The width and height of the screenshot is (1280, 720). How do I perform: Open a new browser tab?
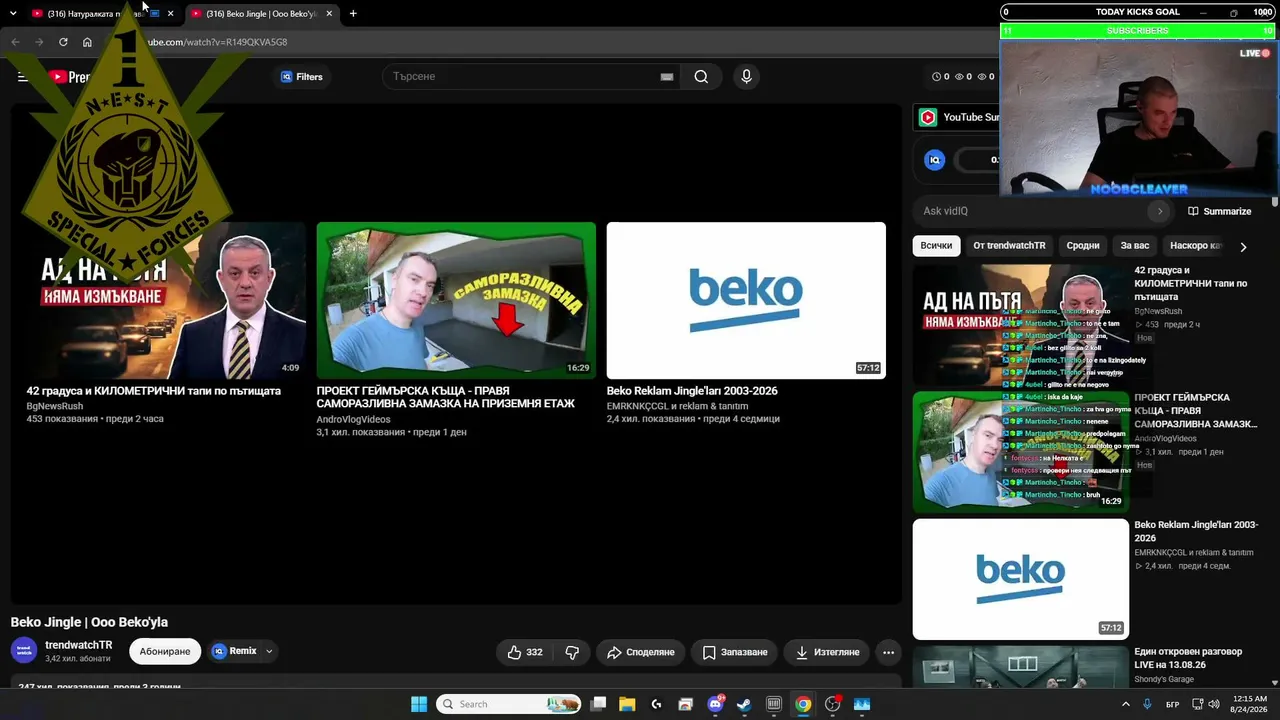pos(353,14)
